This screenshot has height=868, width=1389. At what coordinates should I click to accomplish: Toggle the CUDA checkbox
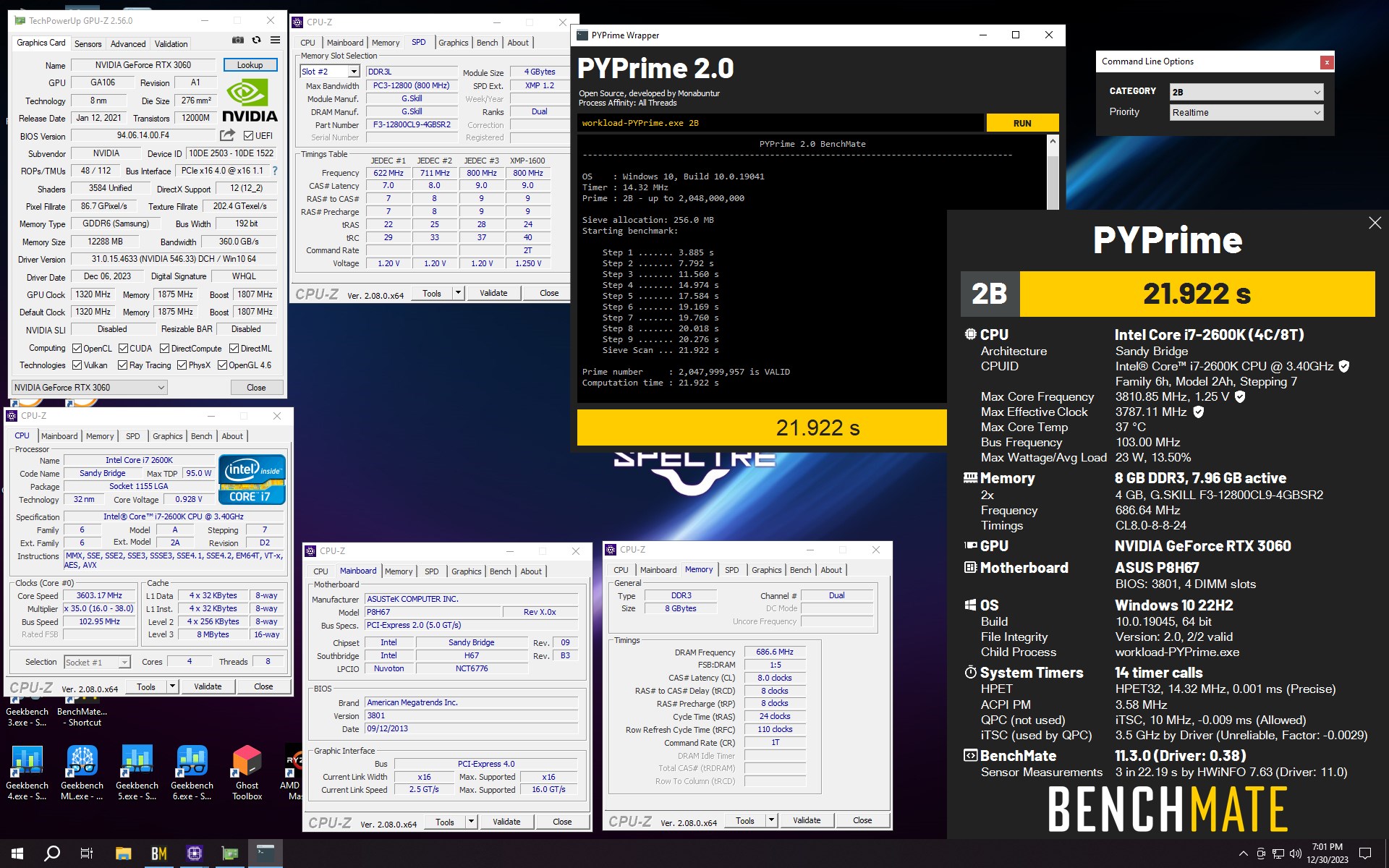(124, 349)
